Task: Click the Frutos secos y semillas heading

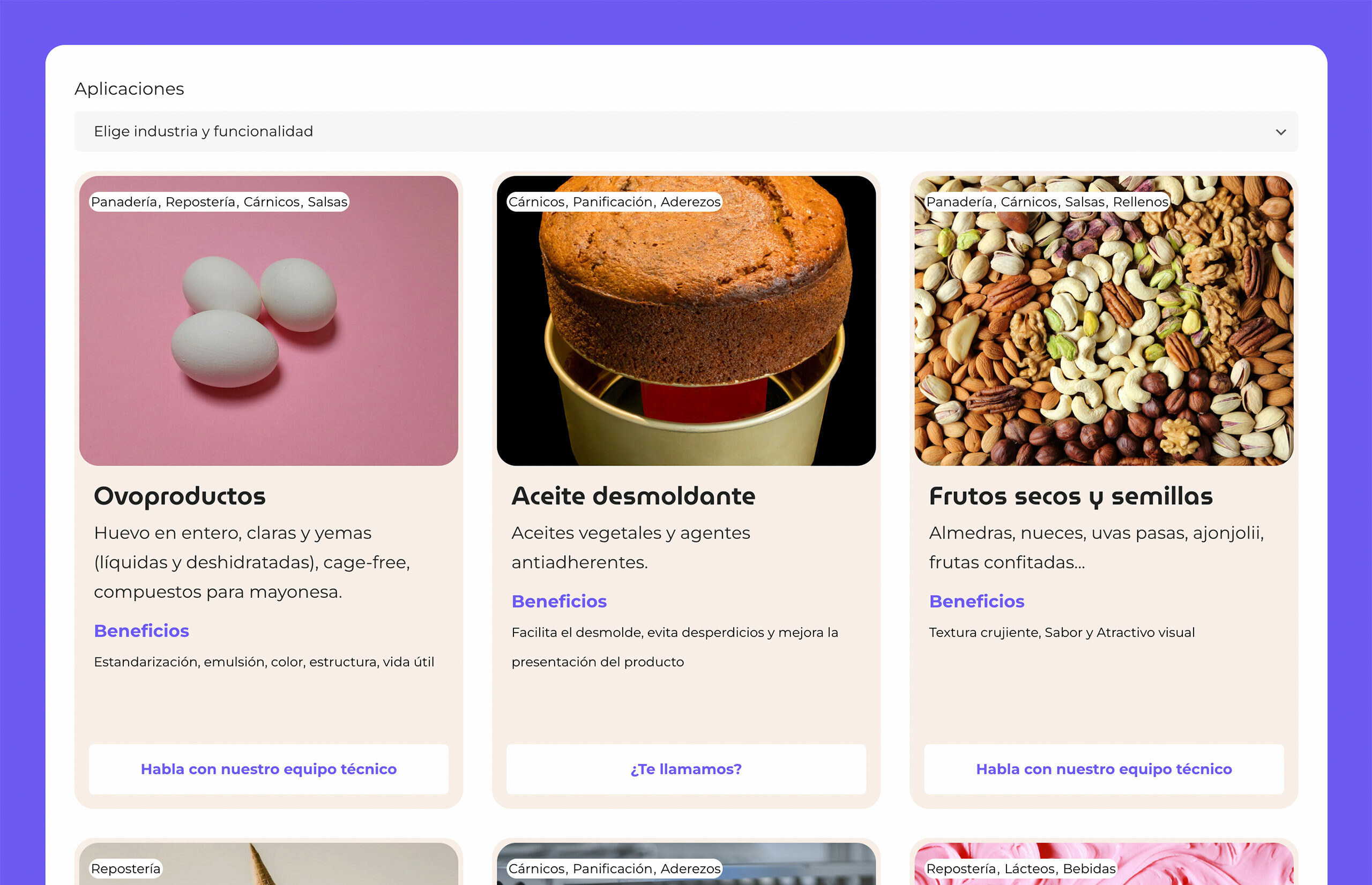Action: (x=1070, y=496)
